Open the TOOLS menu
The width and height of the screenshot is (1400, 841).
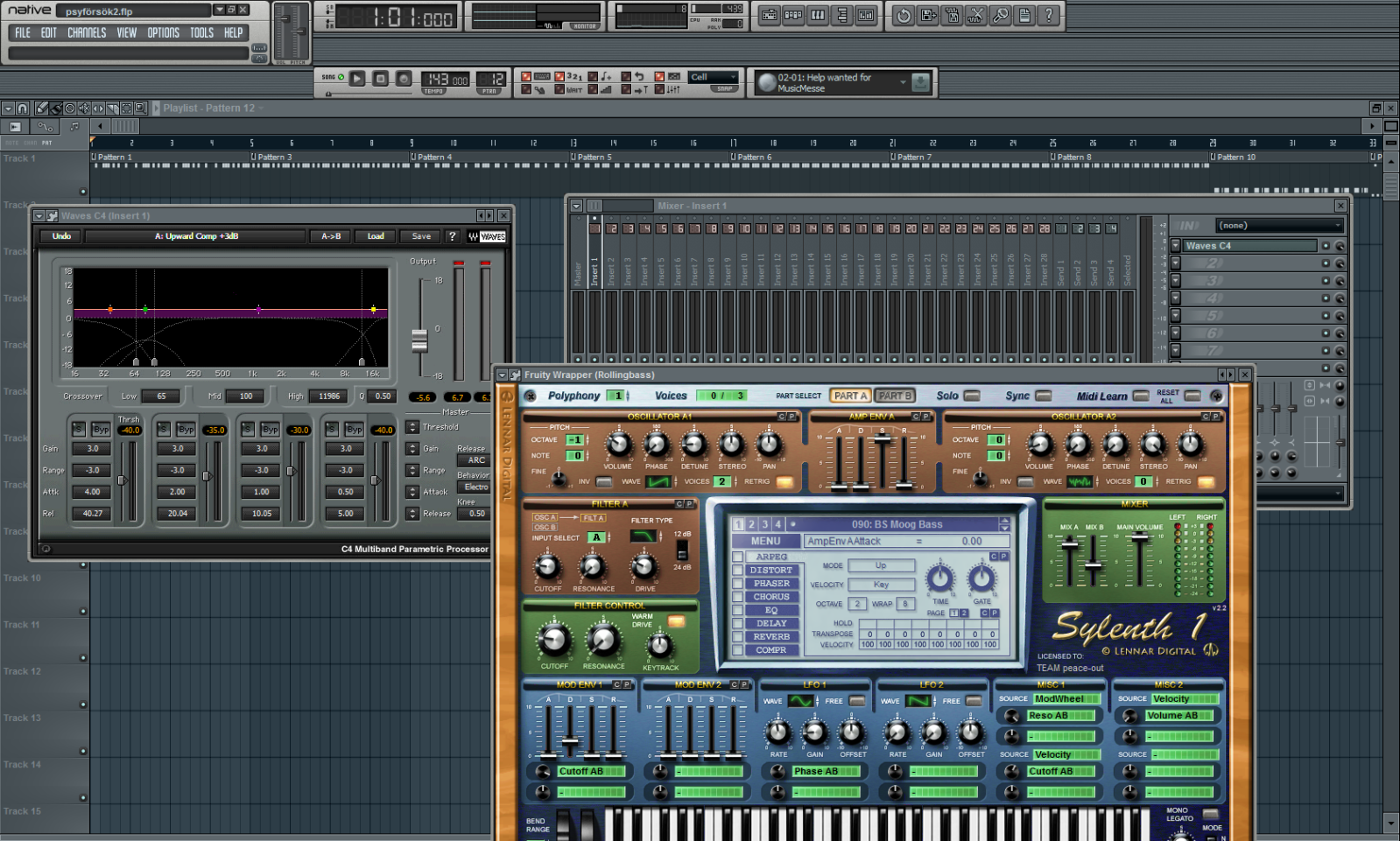[x=201, y=33]
